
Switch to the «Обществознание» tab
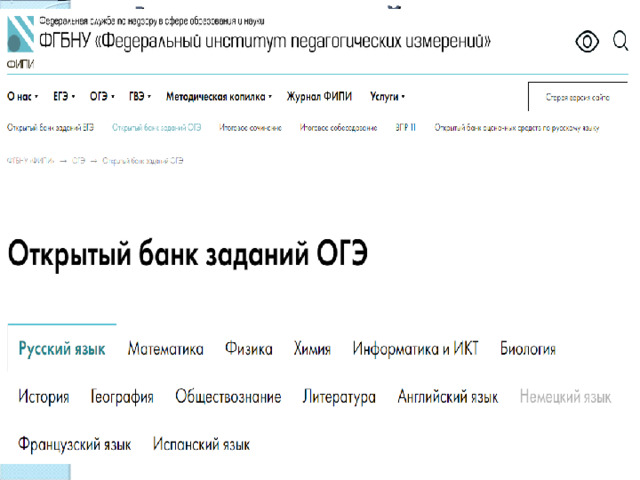click(x=228, y=397)
